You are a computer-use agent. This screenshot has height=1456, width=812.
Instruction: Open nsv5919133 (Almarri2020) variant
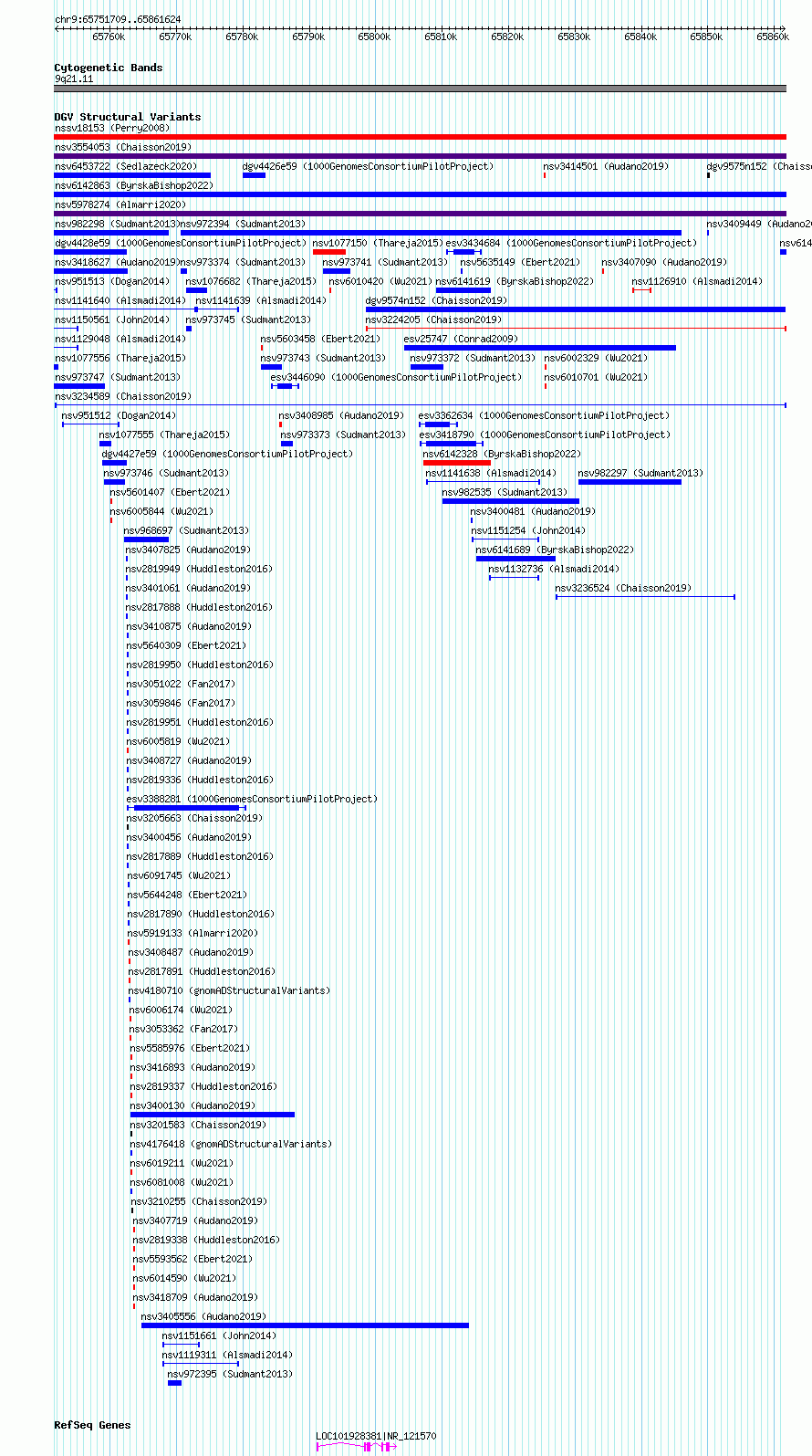193,933
